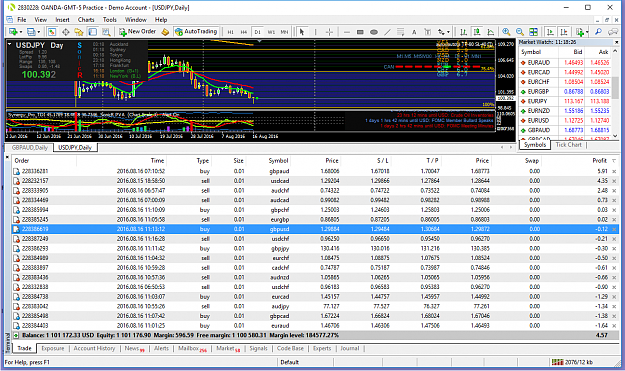Toggle the Market Watch panel button
This screenshot has height=371, width=625.
pyautogui.click(x=52, y=32)
